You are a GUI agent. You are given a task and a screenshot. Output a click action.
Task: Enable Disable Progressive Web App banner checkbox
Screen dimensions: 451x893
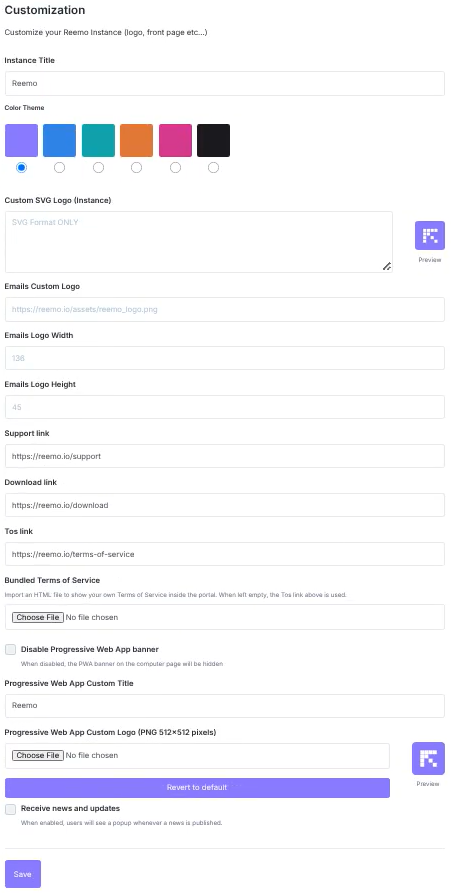[x=10, y=650]
